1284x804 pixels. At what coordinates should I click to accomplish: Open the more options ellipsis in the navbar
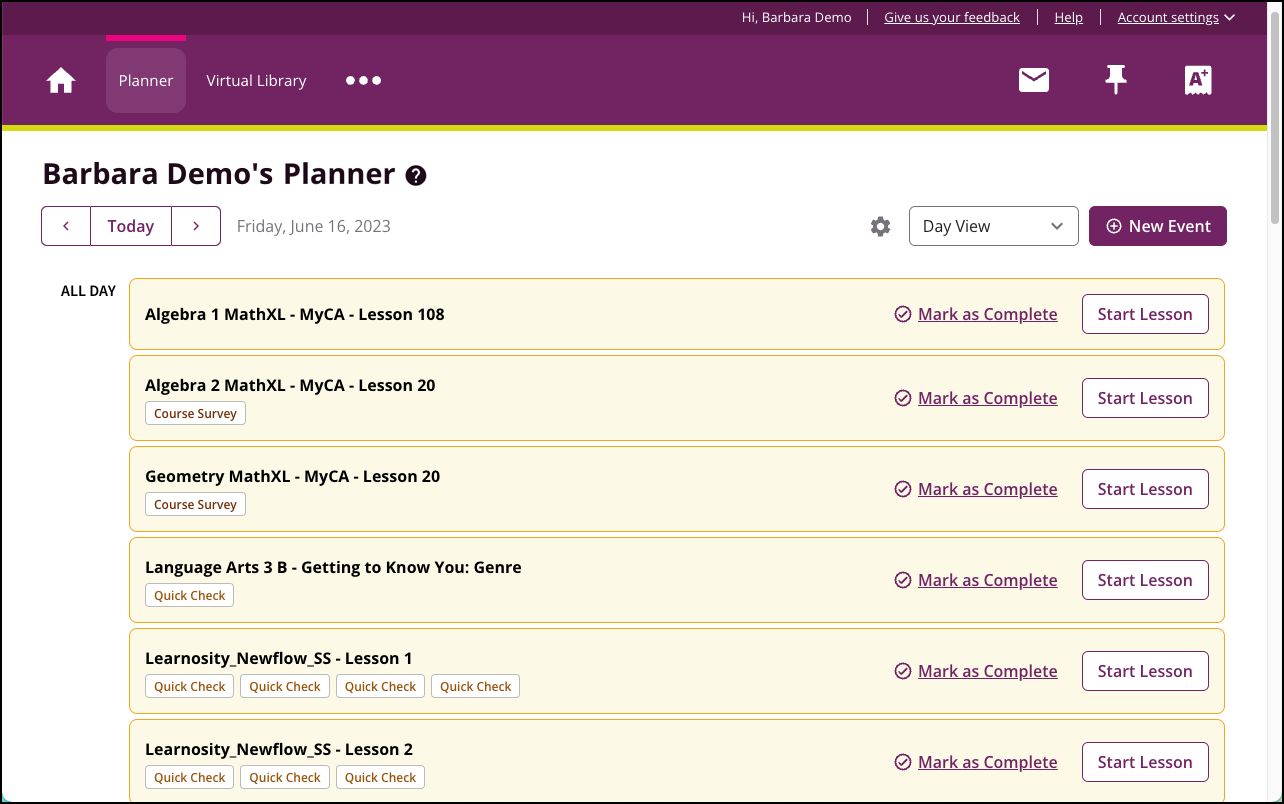point(363,80)
